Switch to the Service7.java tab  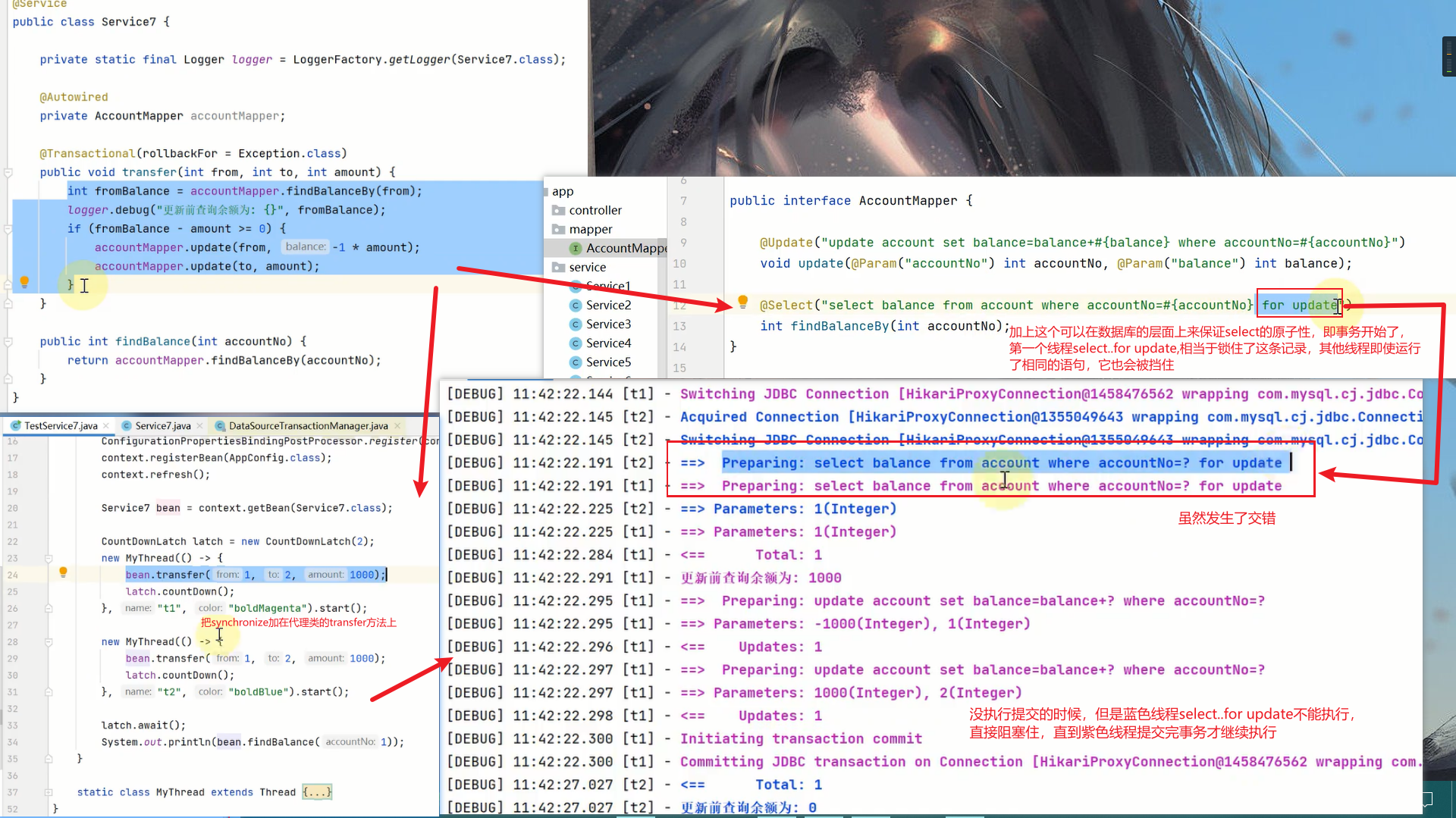click(162, 426)
